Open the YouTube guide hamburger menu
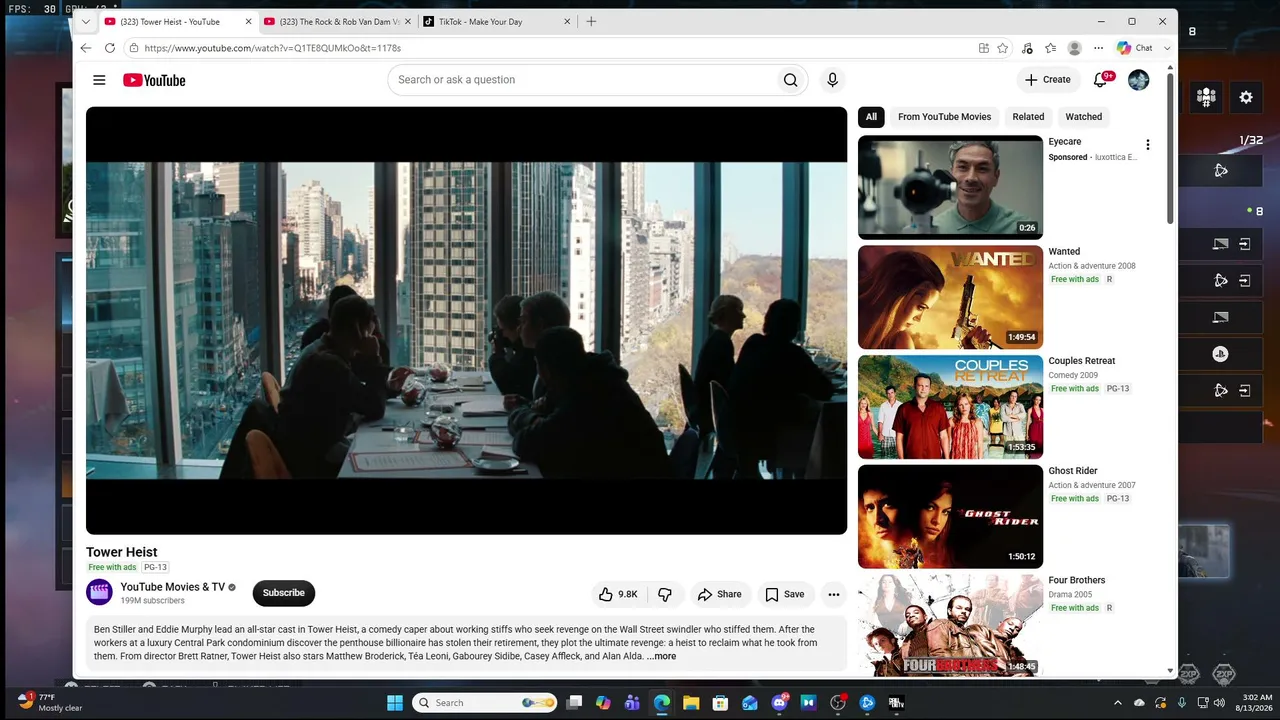Screen dimensions: 1280x720 (x=99, y=80)
